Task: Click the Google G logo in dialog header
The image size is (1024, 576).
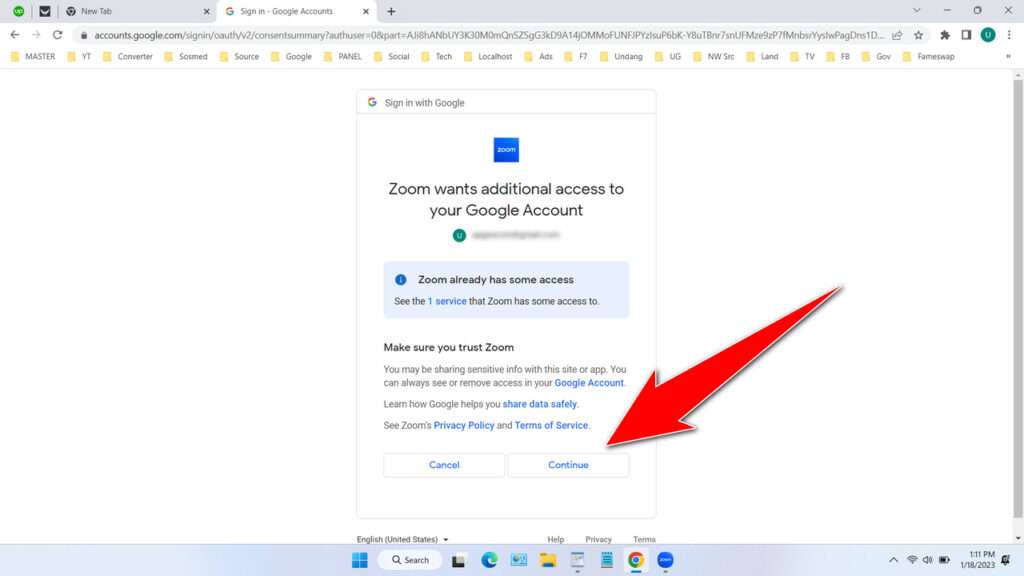Action: pyautogui.click(x=372, y=103)
